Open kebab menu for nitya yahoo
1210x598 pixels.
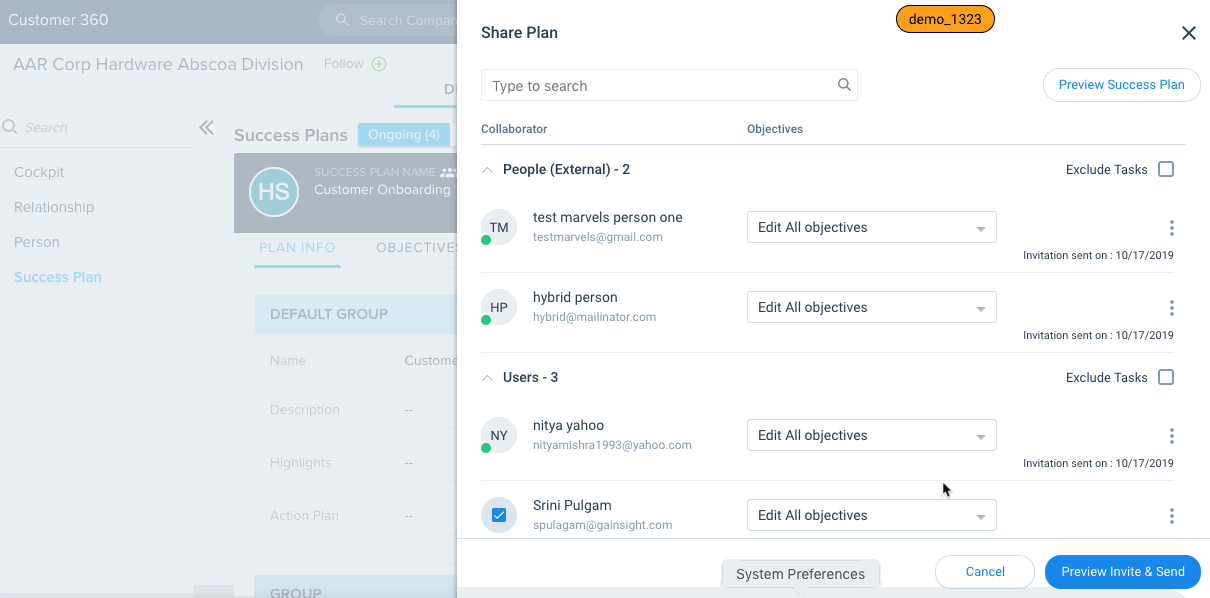pos(1171,436)
